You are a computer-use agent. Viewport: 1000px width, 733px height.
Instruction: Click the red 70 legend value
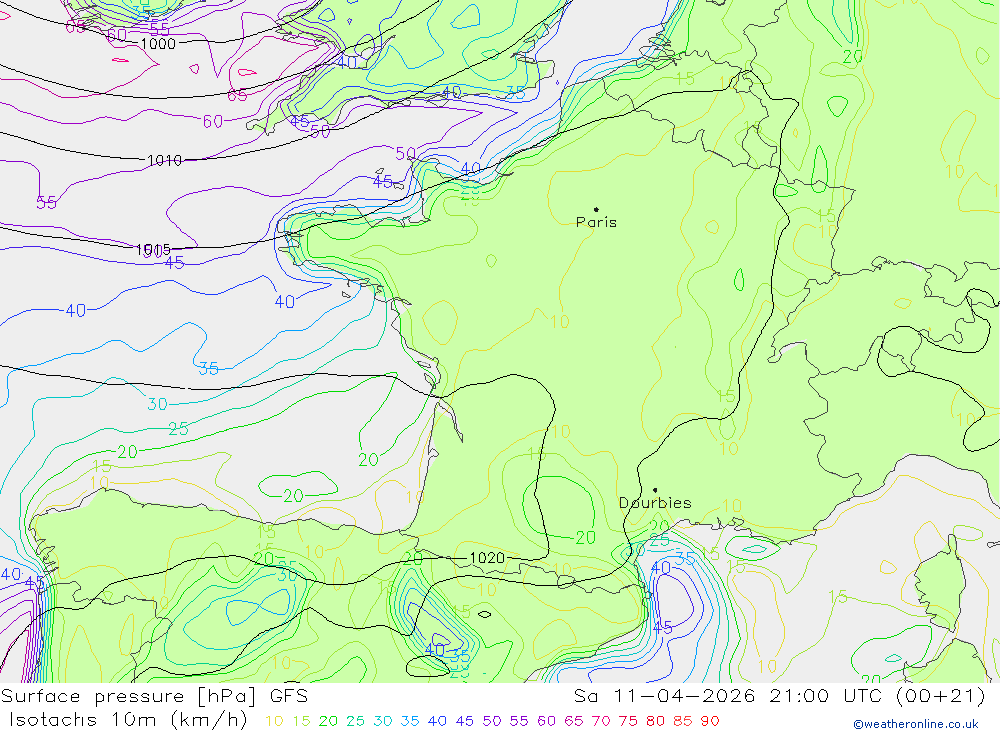(x=601, y=721)
